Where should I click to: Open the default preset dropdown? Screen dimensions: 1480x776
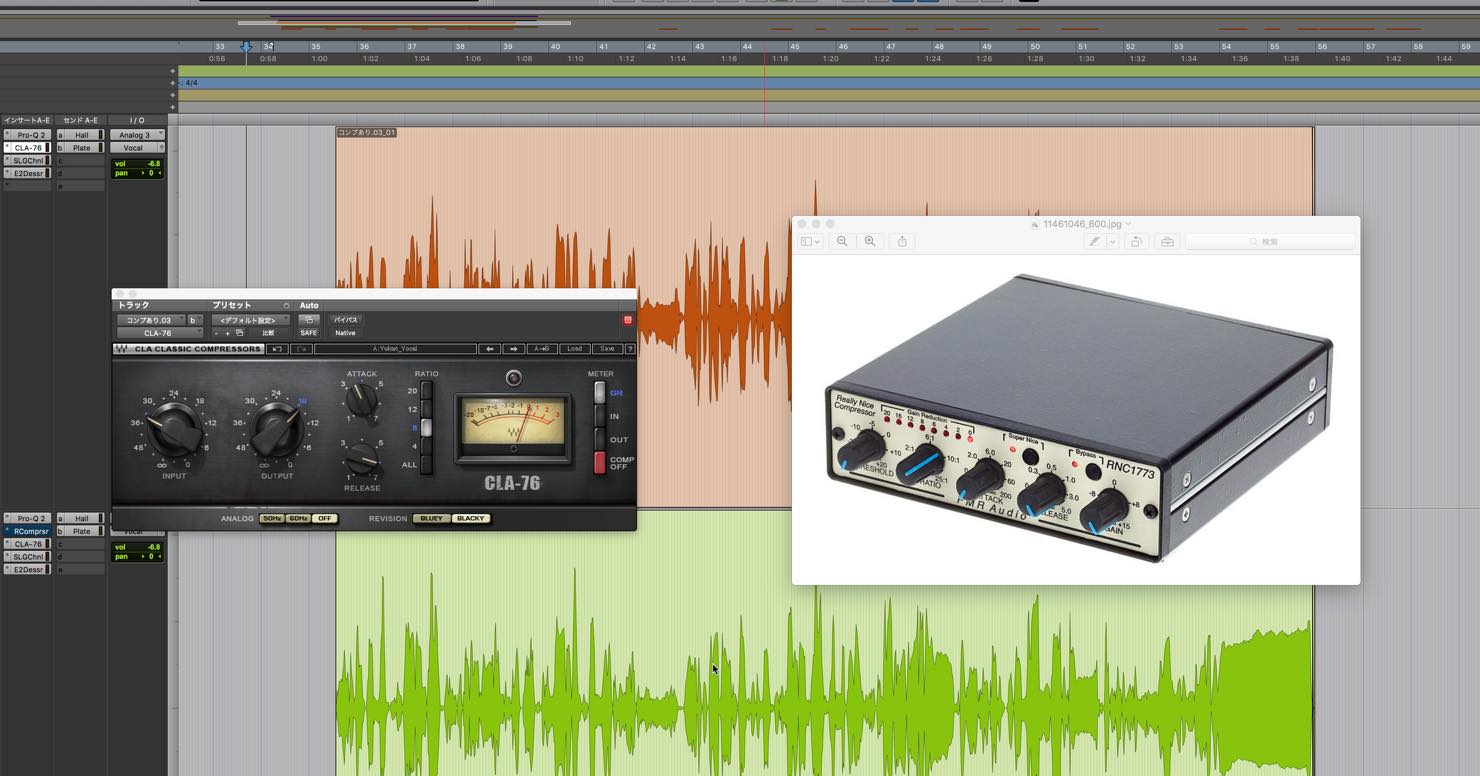coord(250,320)
